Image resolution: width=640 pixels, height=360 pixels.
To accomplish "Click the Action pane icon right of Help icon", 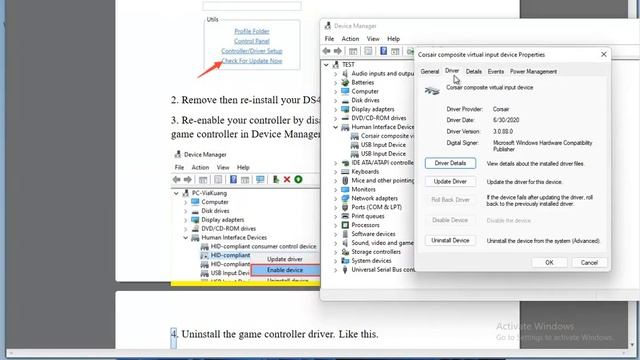I will [395, 51].
